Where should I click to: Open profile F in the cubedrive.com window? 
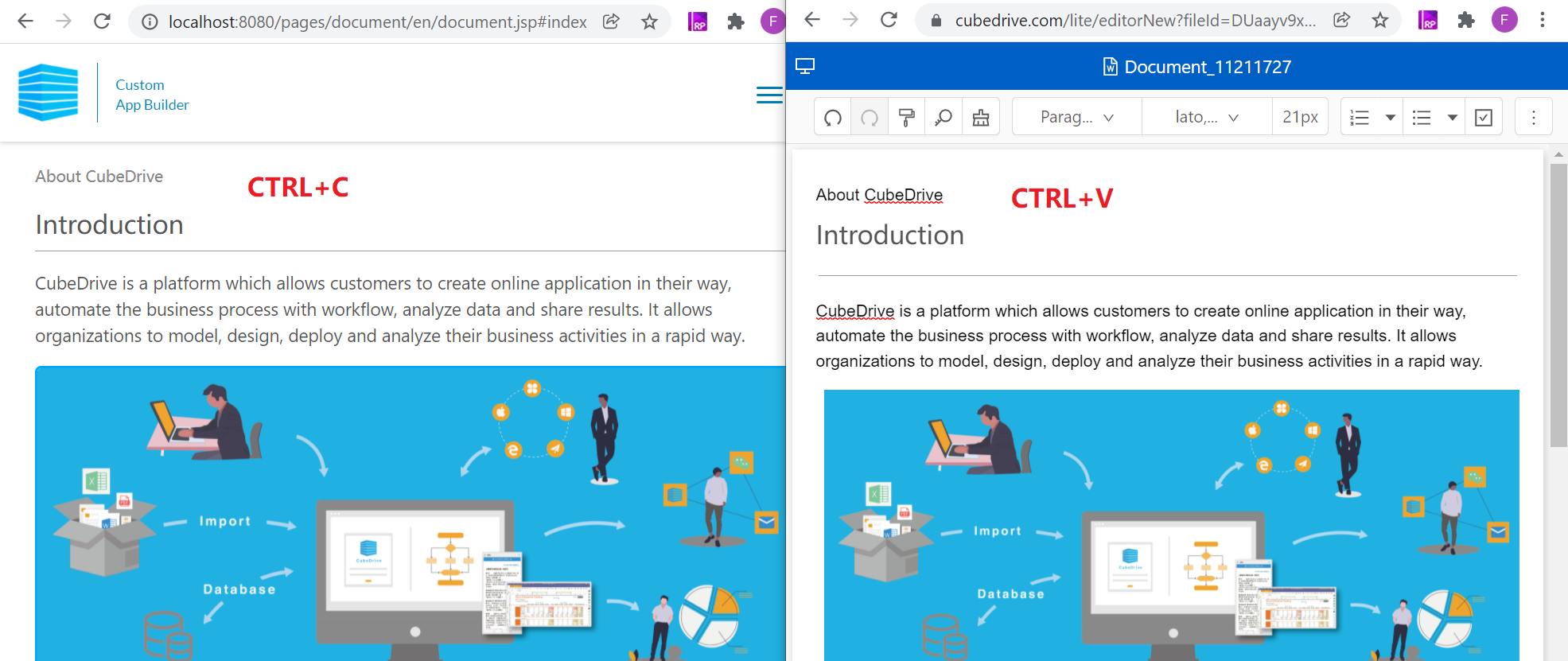[x=1504, y=20]
